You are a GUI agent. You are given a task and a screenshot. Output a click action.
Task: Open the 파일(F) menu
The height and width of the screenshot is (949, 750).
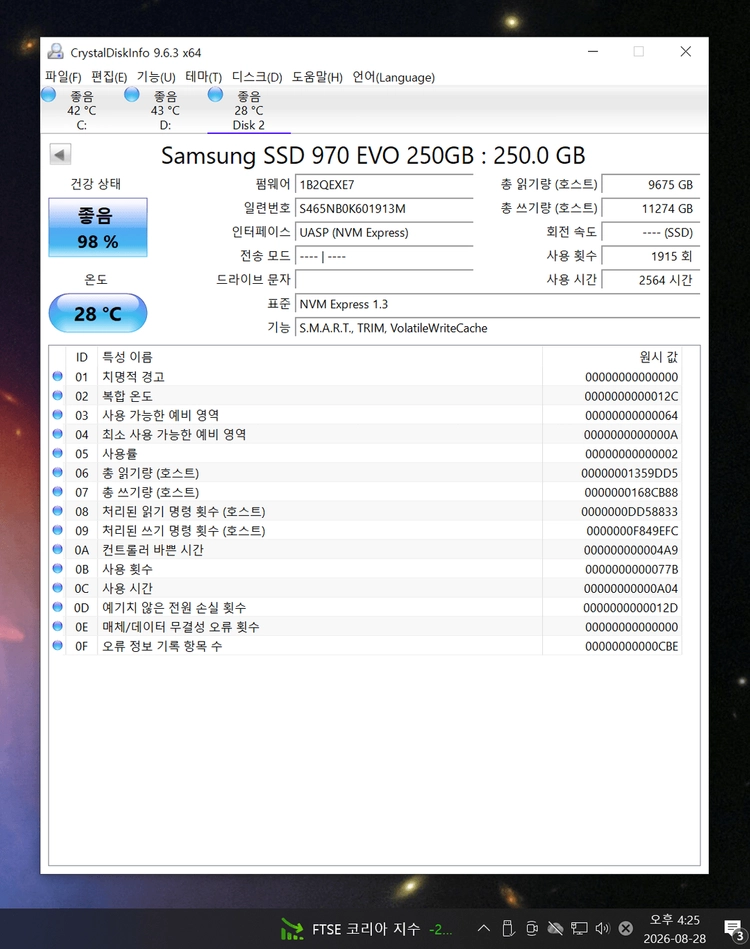click(x=63, y=77)
